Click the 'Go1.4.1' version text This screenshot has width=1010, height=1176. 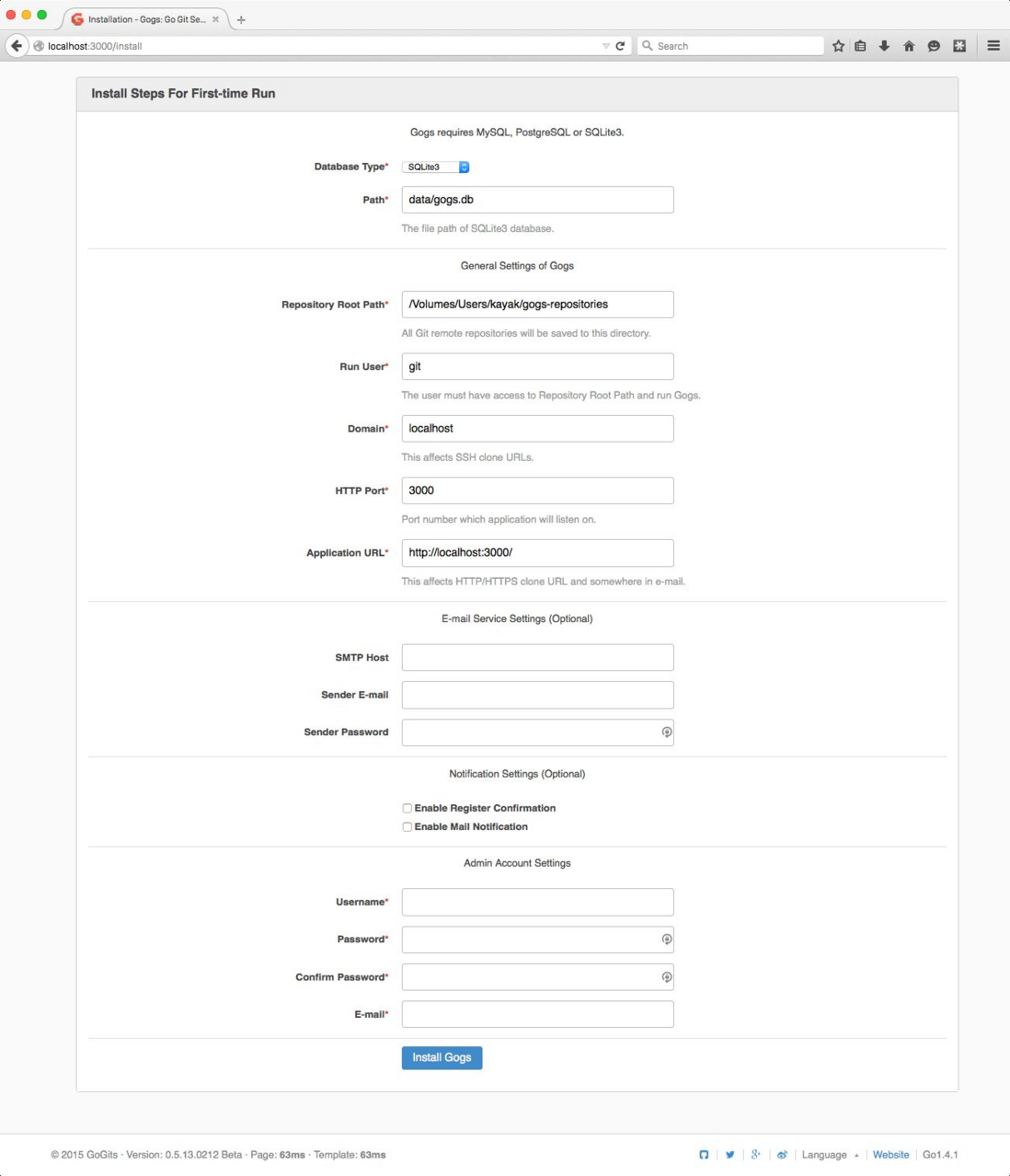point(940,1155)
